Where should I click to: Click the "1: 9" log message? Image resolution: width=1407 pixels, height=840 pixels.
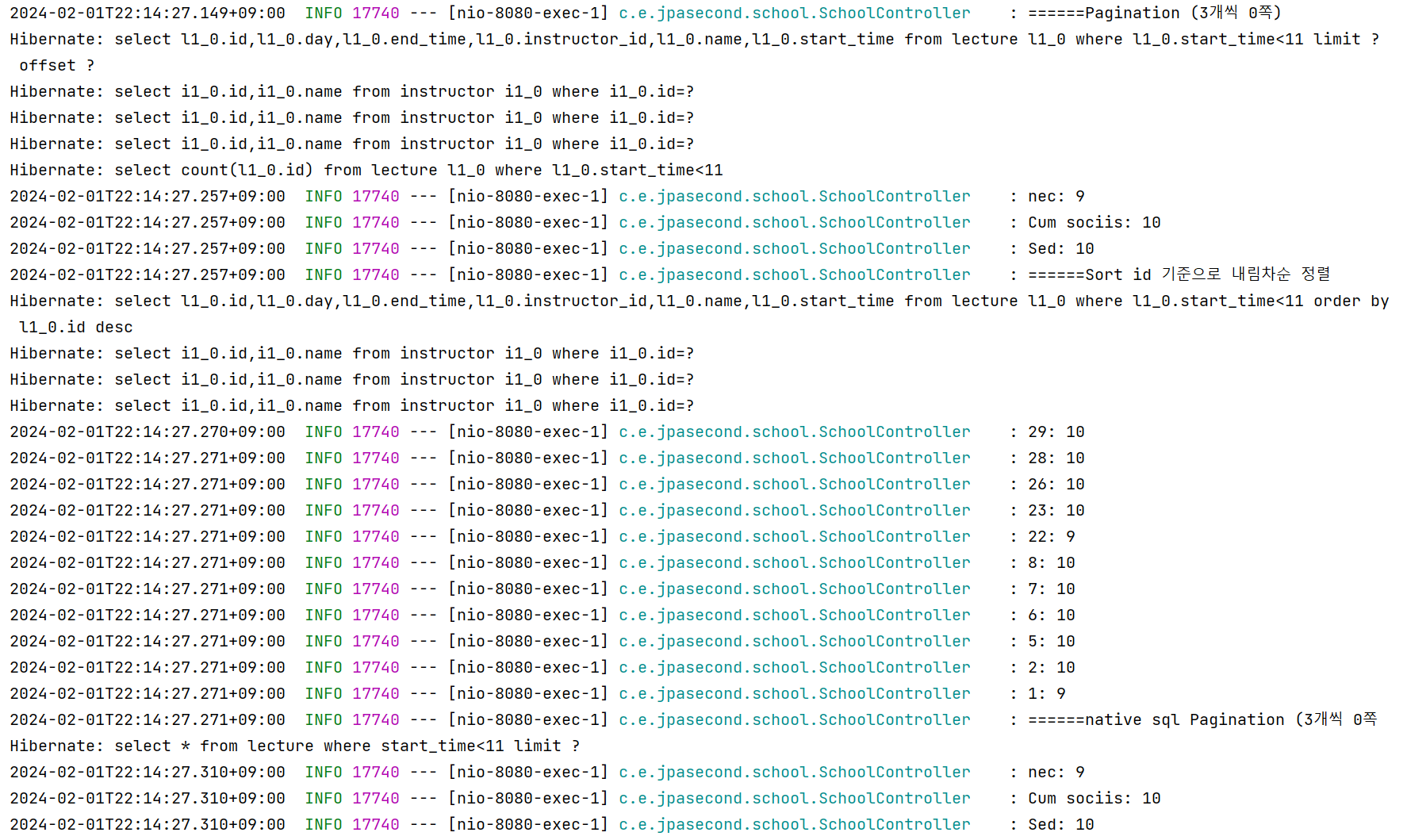coord(1047,693)
